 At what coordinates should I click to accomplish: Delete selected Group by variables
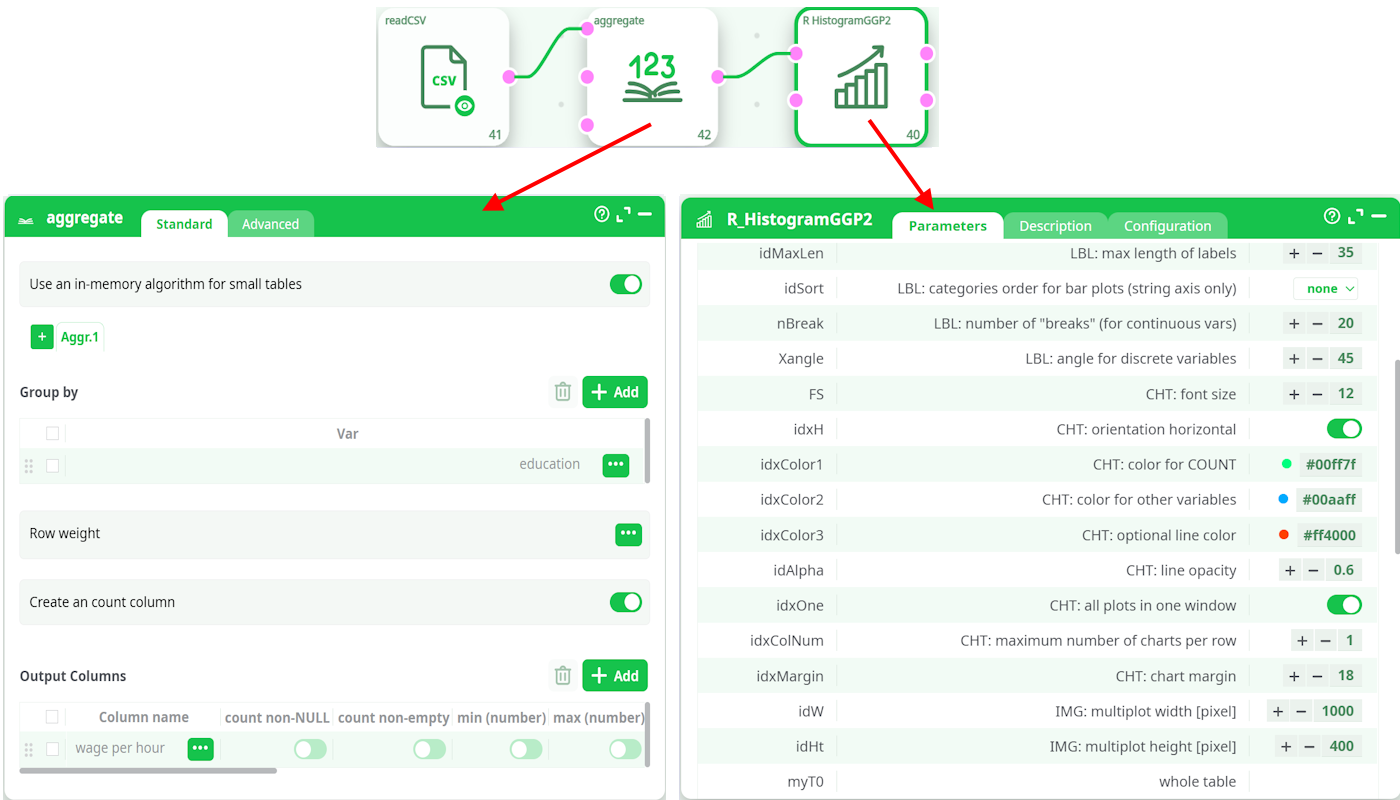563,392
